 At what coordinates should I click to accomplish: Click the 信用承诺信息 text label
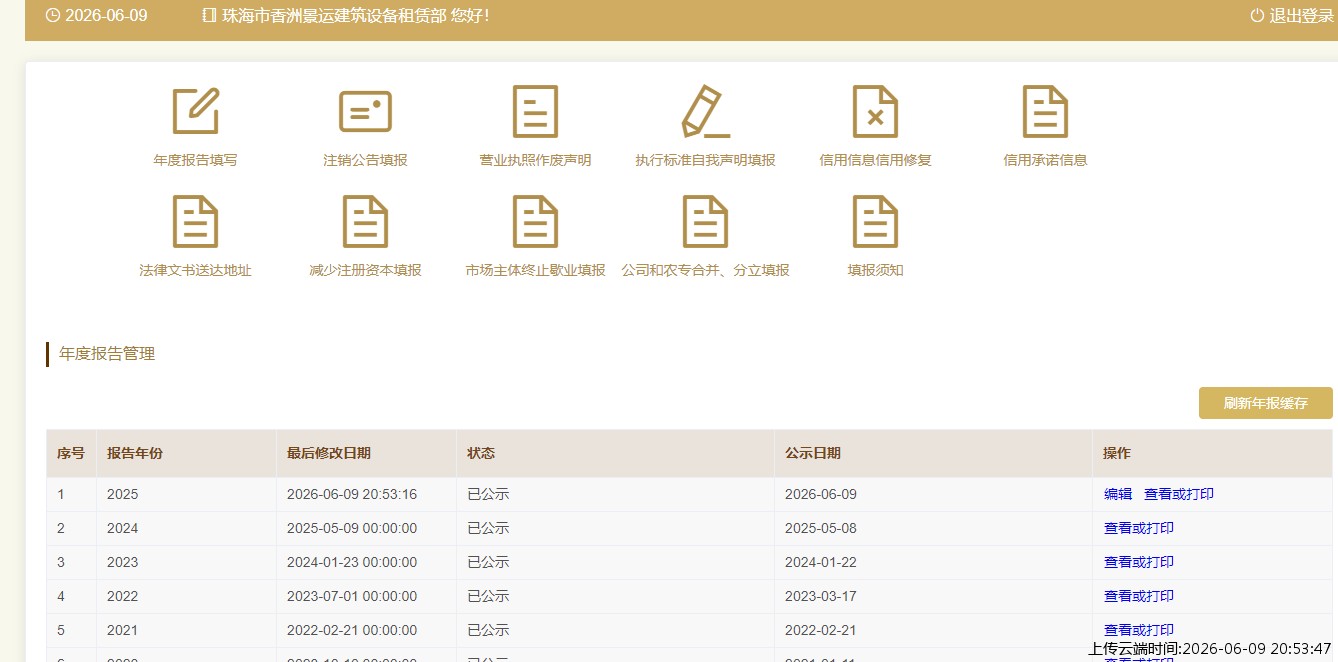pyautogui.click(x=1045, y=160)
